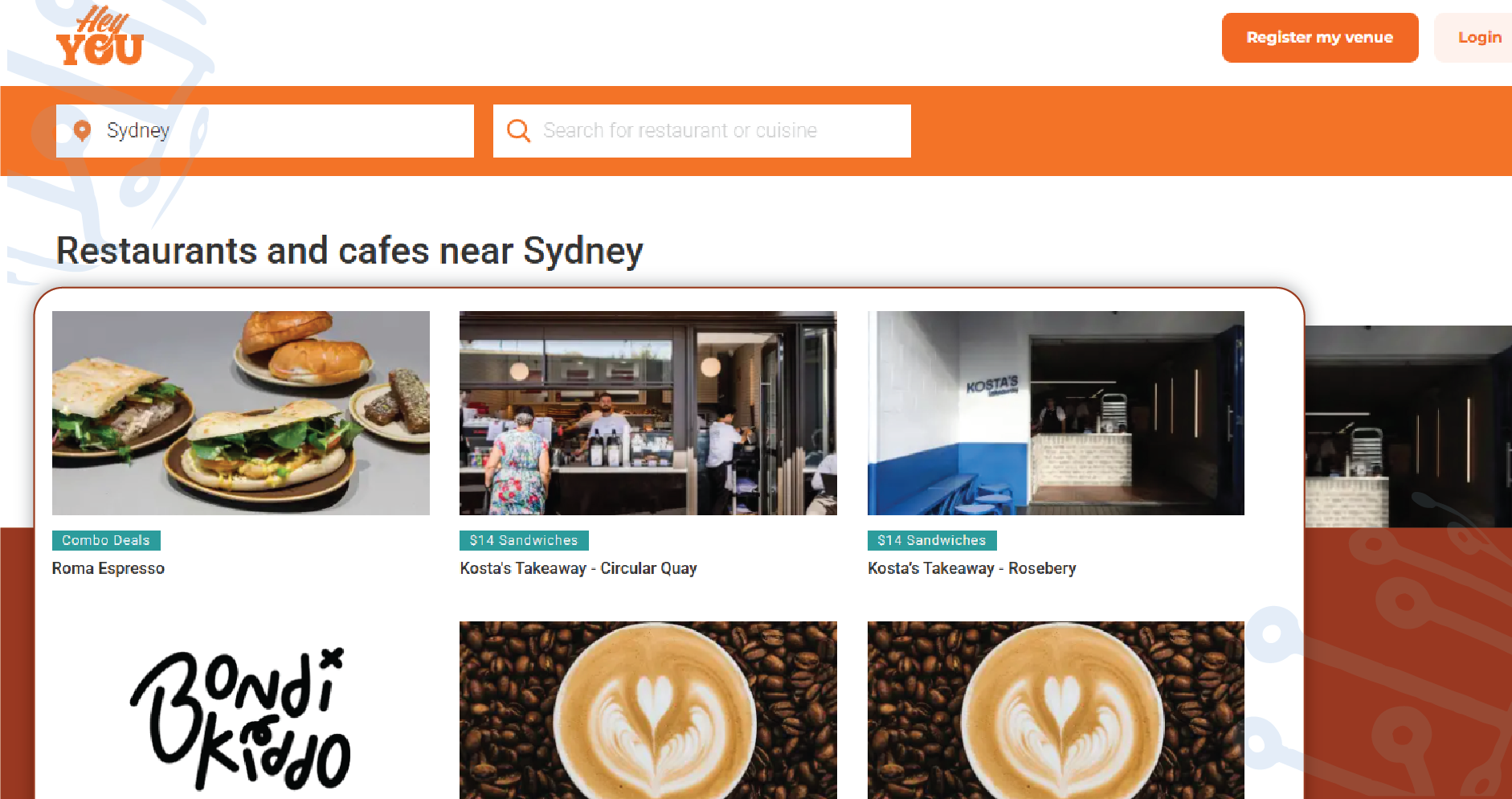Open the Roma Espresso venue link

click(x=108, y=568)
